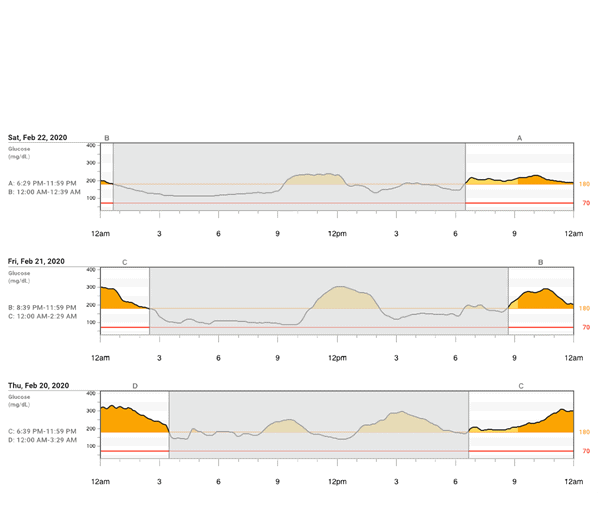Pick event marker C above the Thu chart
Image resolution: width=600 pixels, height=508 pixels.
tap(521, 386)
